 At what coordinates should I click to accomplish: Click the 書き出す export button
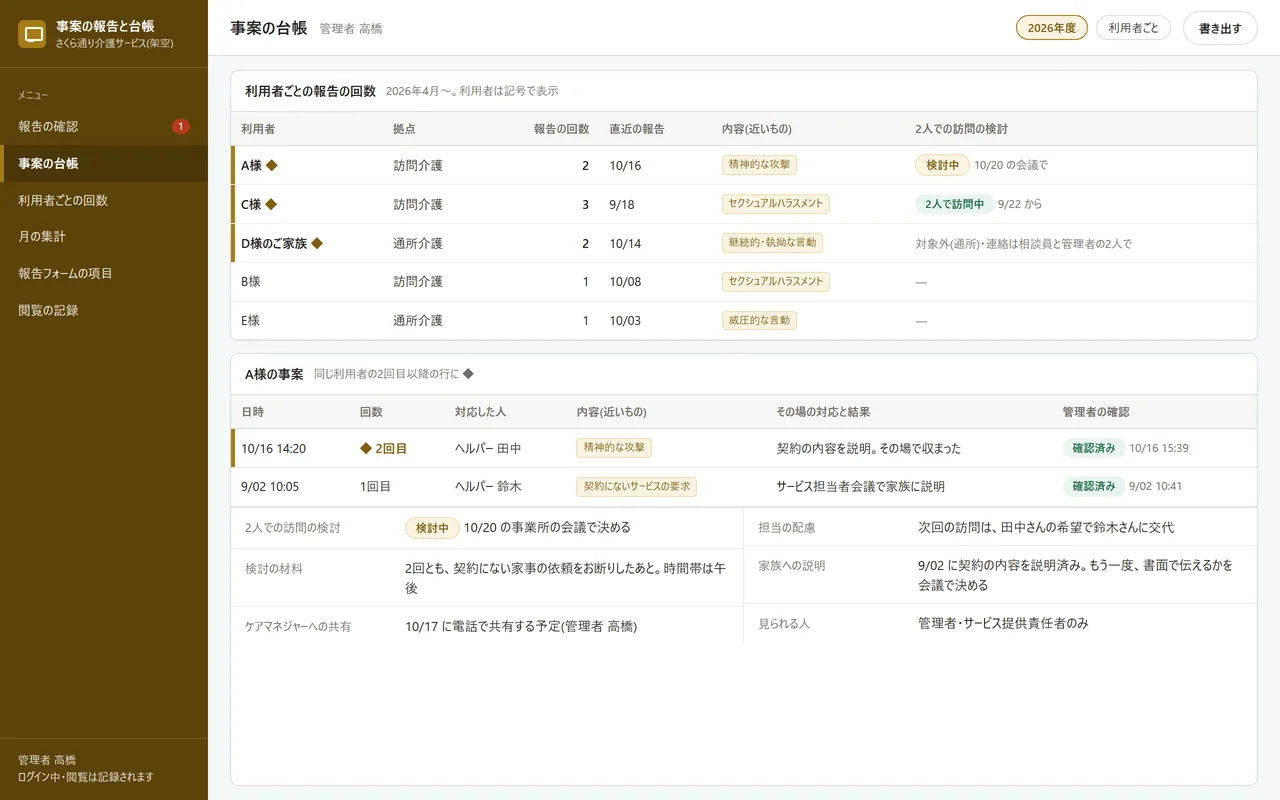coord(1220,28)
